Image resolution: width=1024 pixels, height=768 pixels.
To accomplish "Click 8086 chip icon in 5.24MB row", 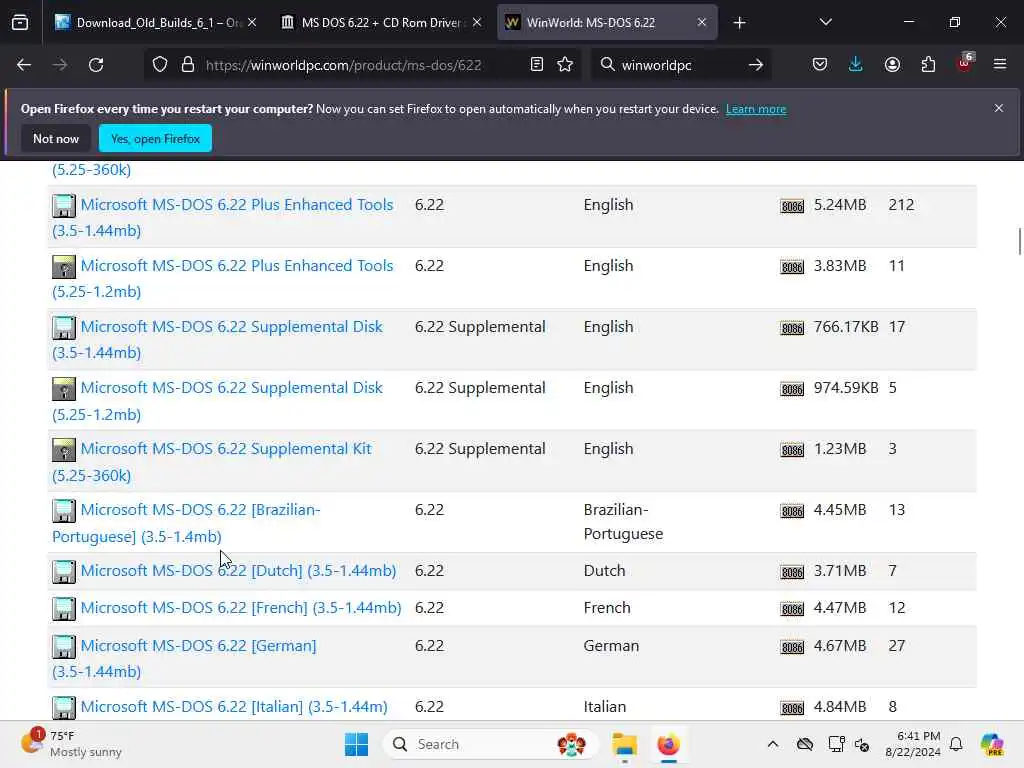I will coord(792,206).
